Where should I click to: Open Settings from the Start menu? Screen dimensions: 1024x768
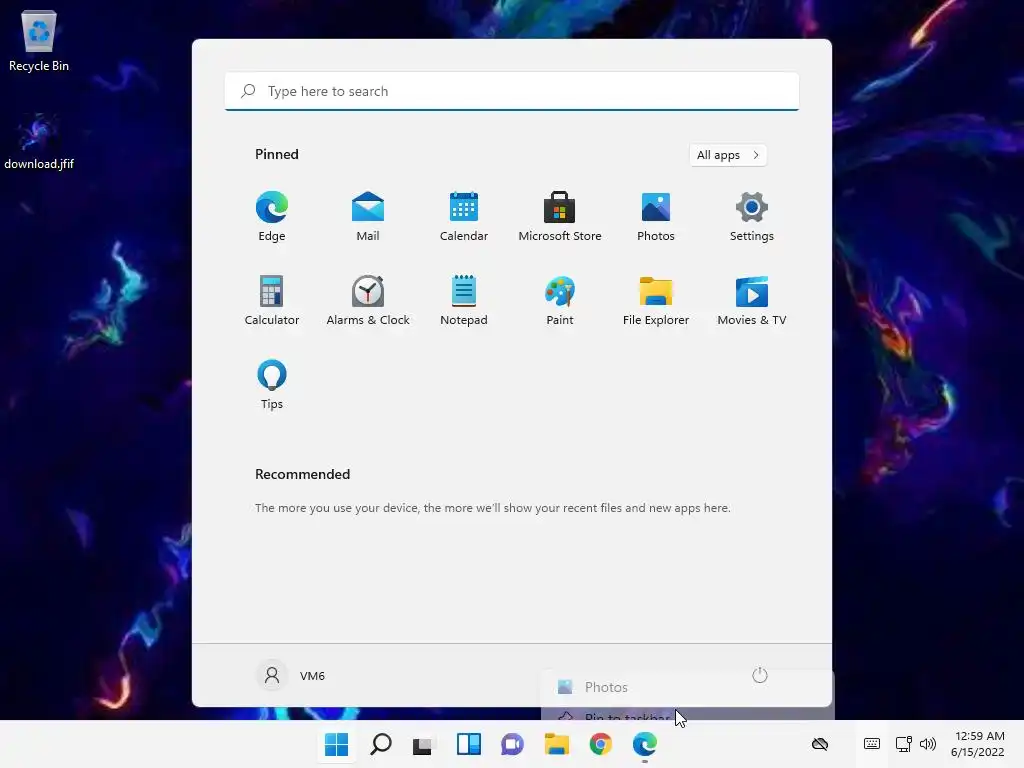tap(752, 216)
